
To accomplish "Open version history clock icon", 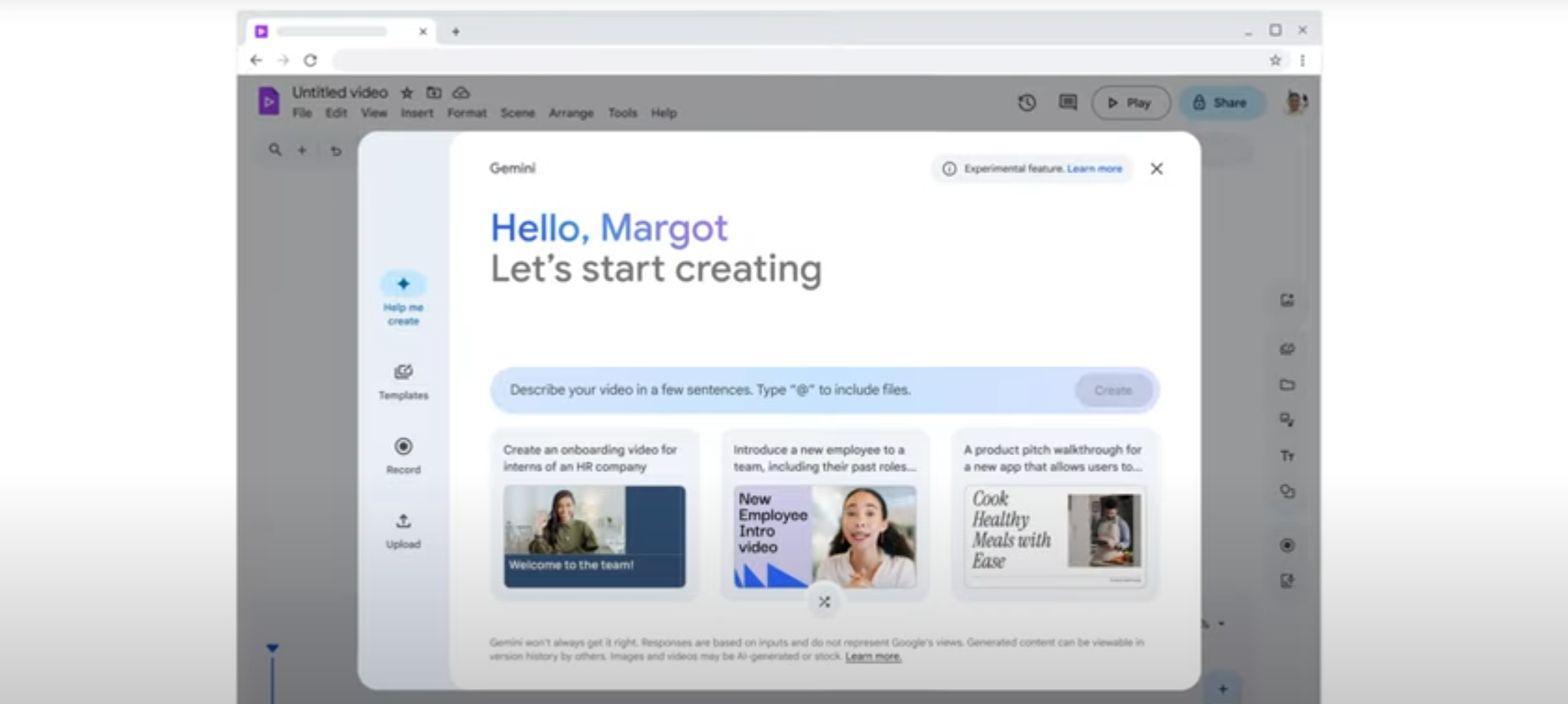I will coord(1027,103).
